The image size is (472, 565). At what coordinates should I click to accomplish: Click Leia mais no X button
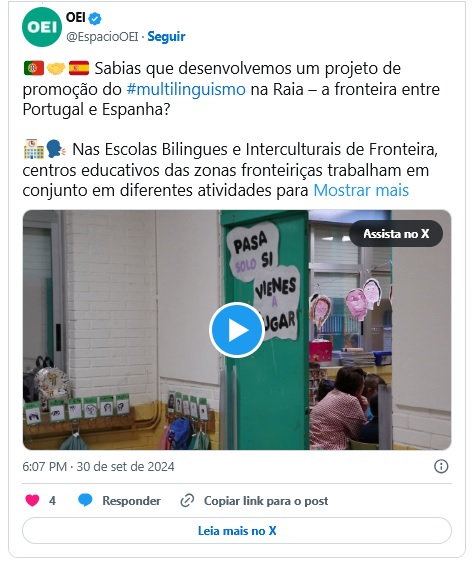[237, 530]
